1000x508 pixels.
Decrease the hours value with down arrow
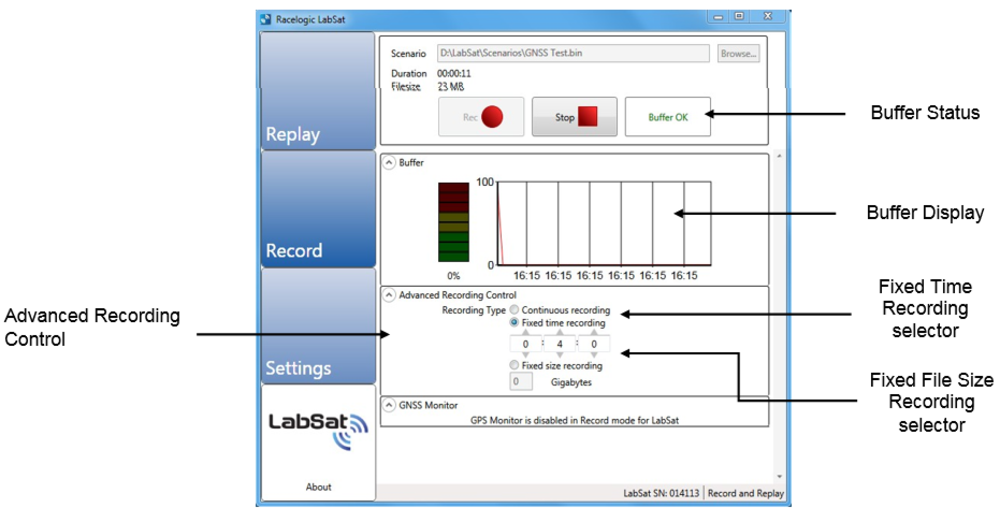pyautogui.click(x=526, y=356)
